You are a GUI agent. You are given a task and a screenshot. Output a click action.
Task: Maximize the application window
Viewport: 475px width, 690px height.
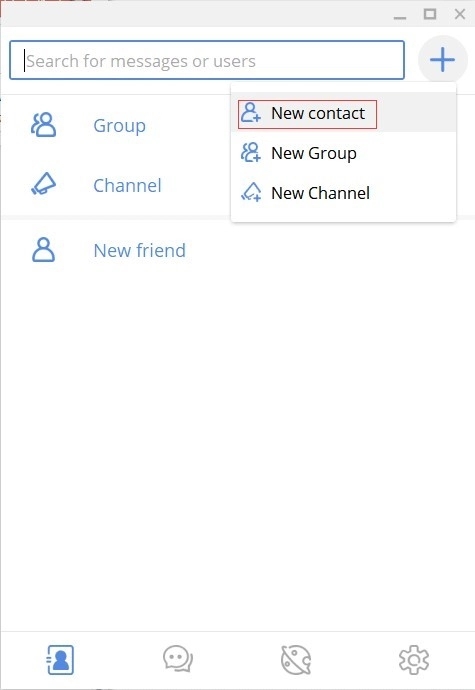coord(430,14)
